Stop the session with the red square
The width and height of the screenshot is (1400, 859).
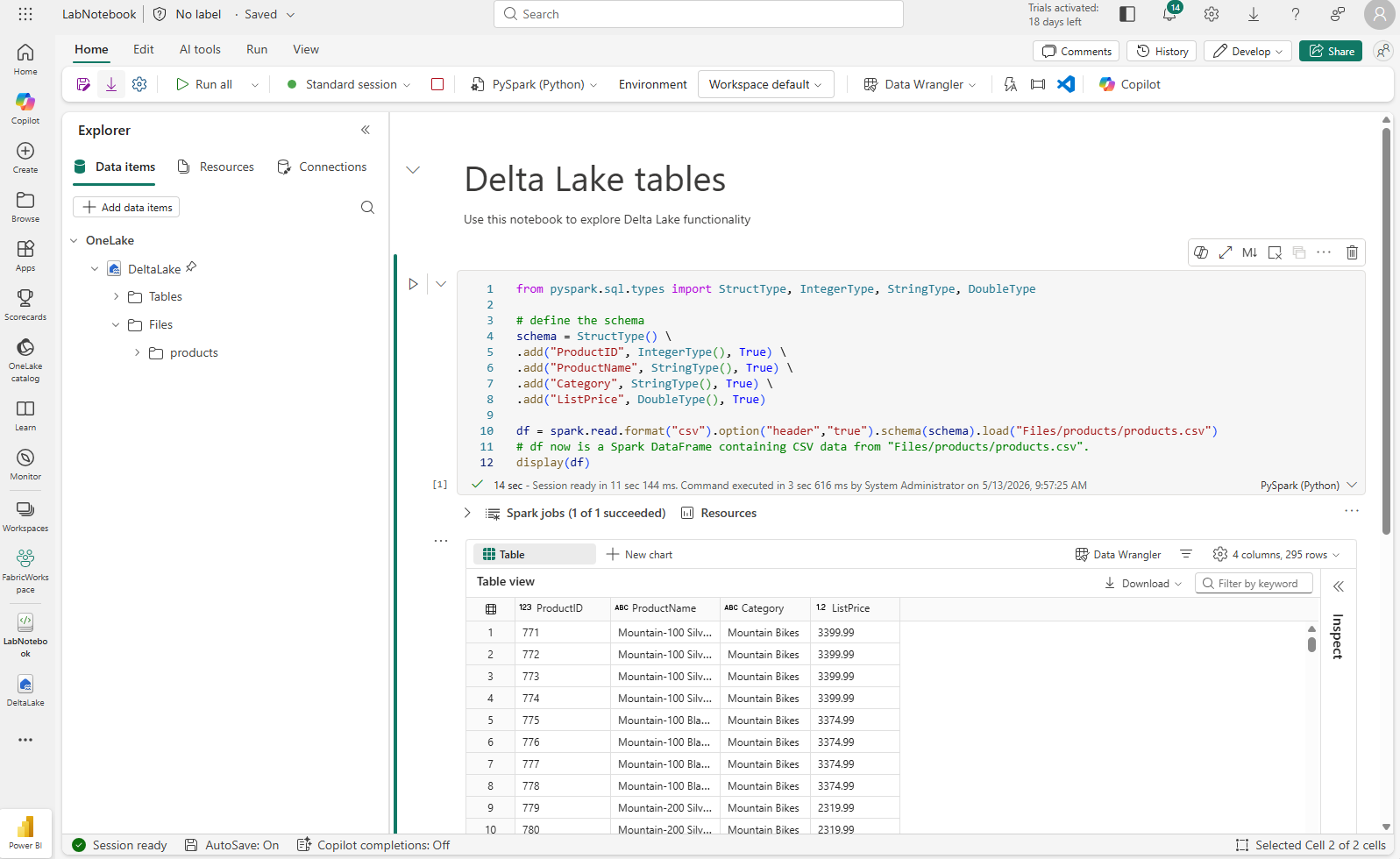coord(437,84)
